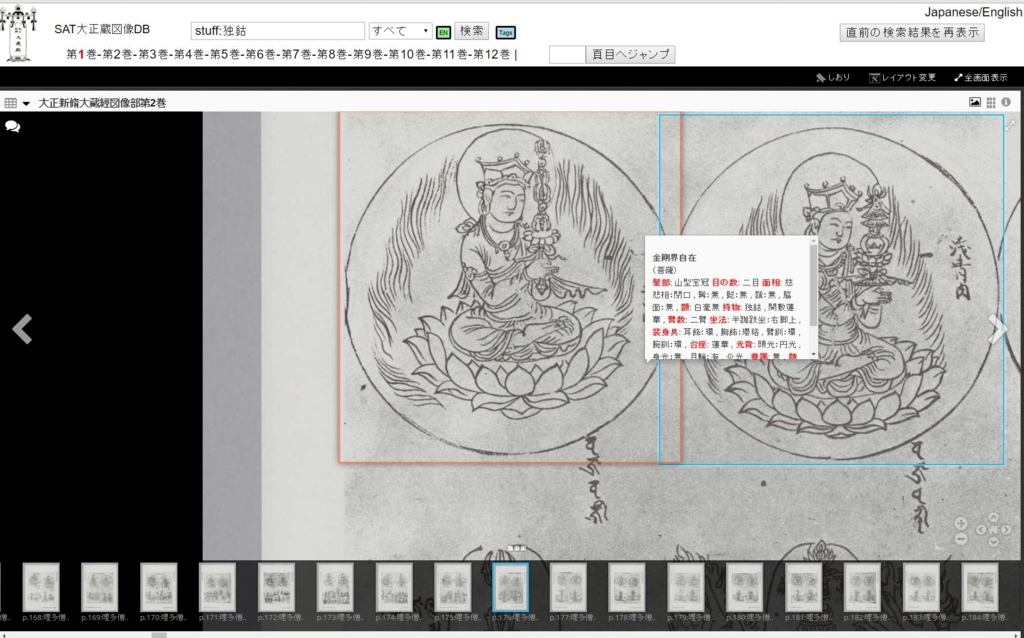This screenshot has height=638, width=1024.
Task: Click the 金剛界自在 popup heading
Action: [x=674, y=258]
